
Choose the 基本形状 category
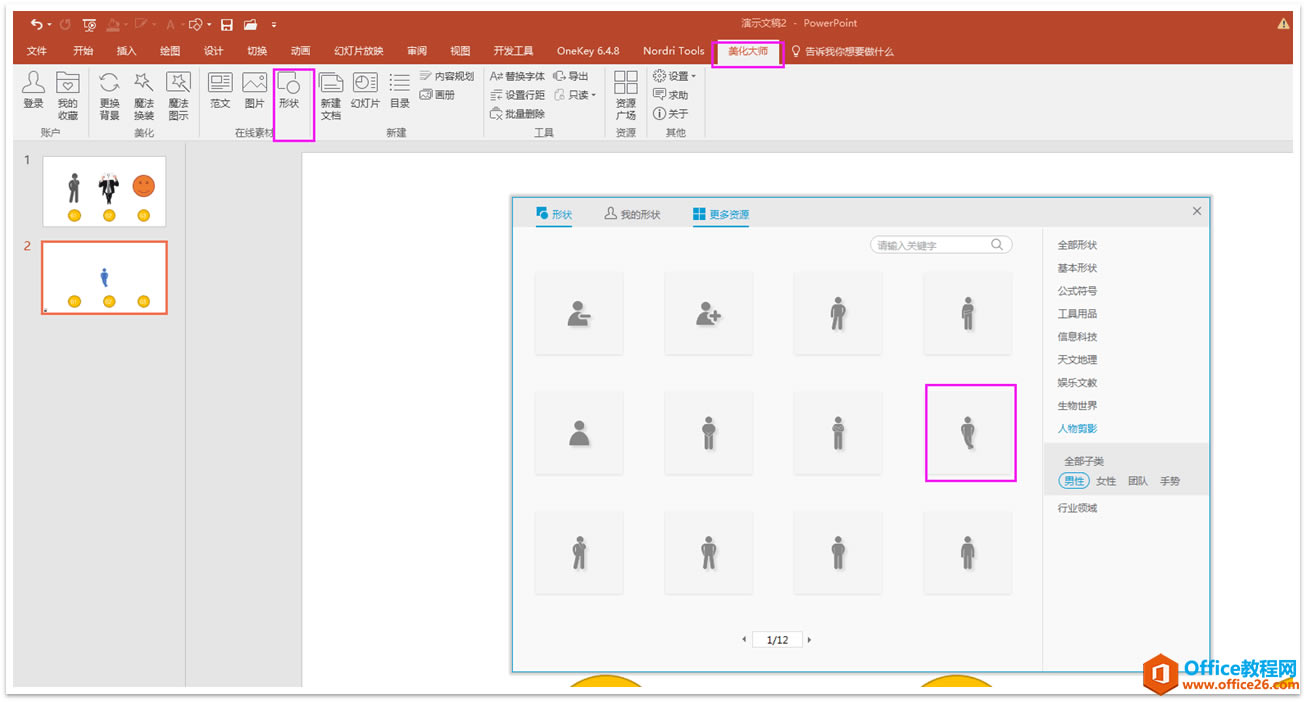click(1077, 268)
